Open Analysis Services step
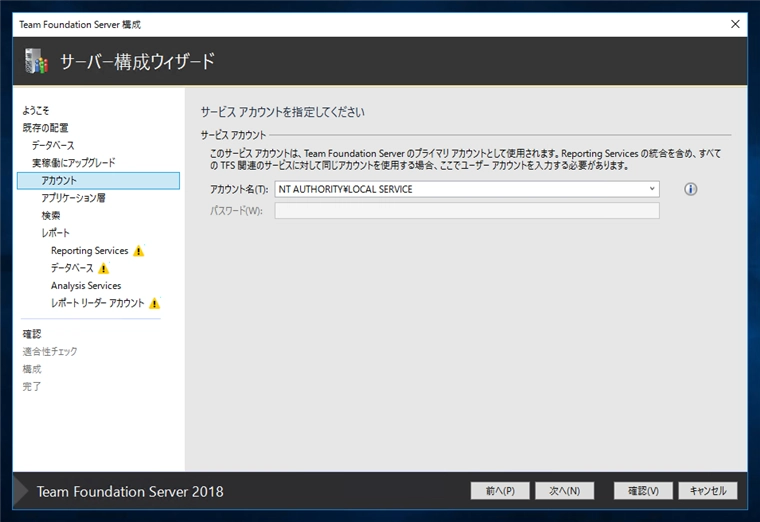 click(x=86, y=285)
